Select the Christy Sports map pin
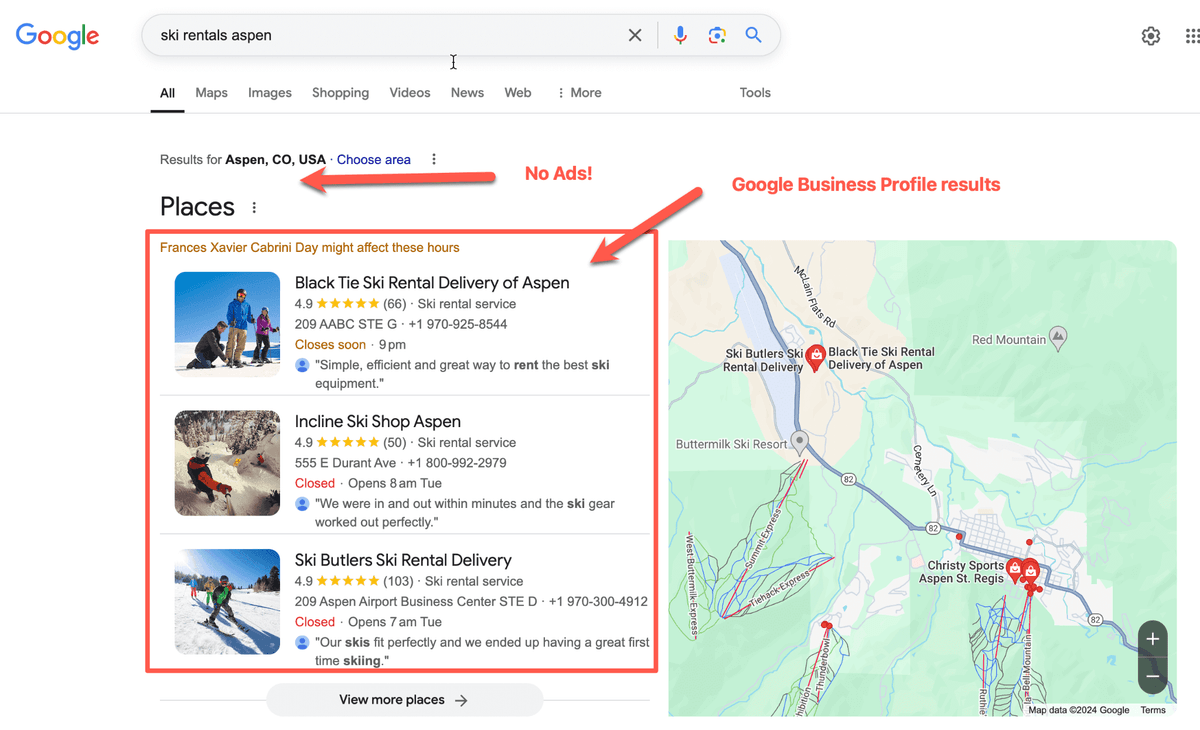 point(1015,570)
